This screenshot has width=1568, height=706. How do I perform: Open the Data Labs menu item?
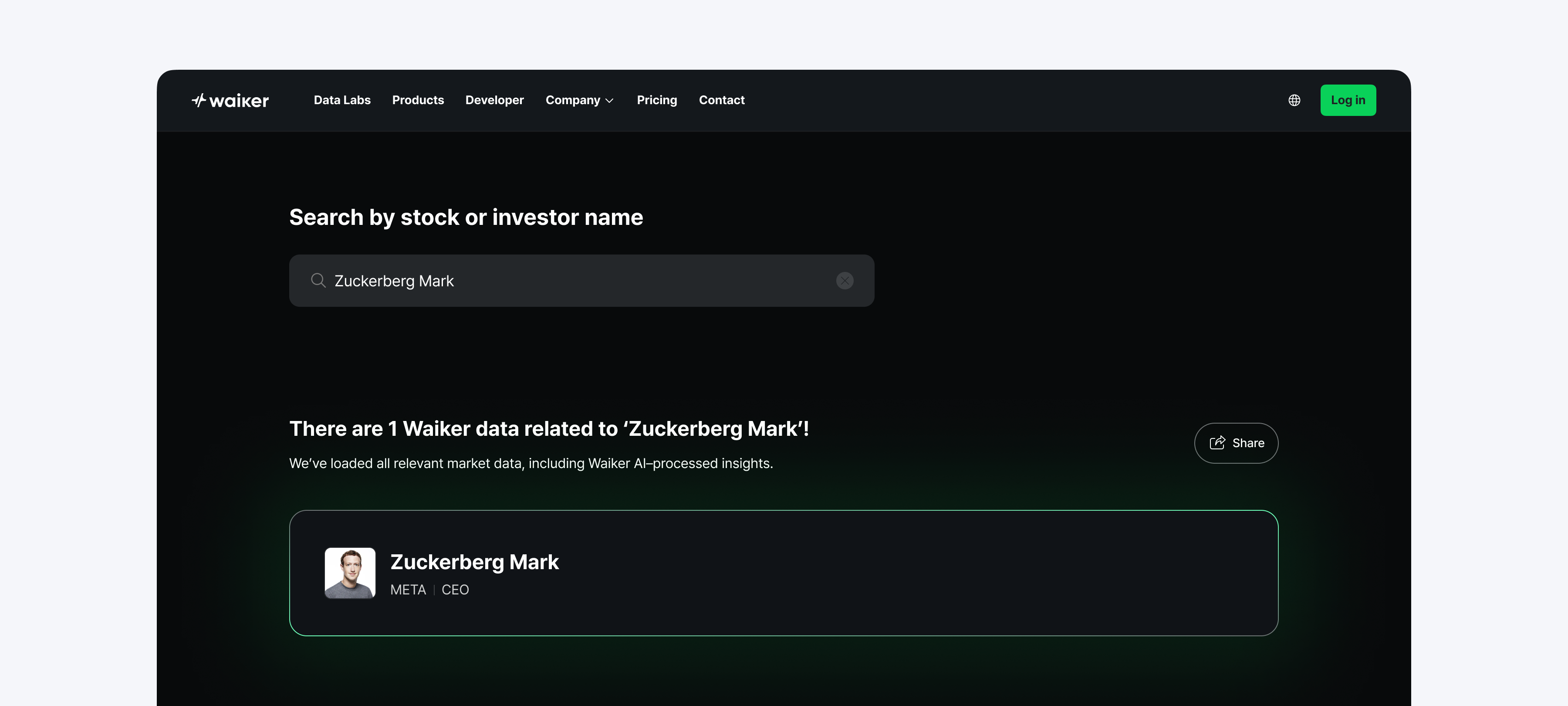pos(342,101)
